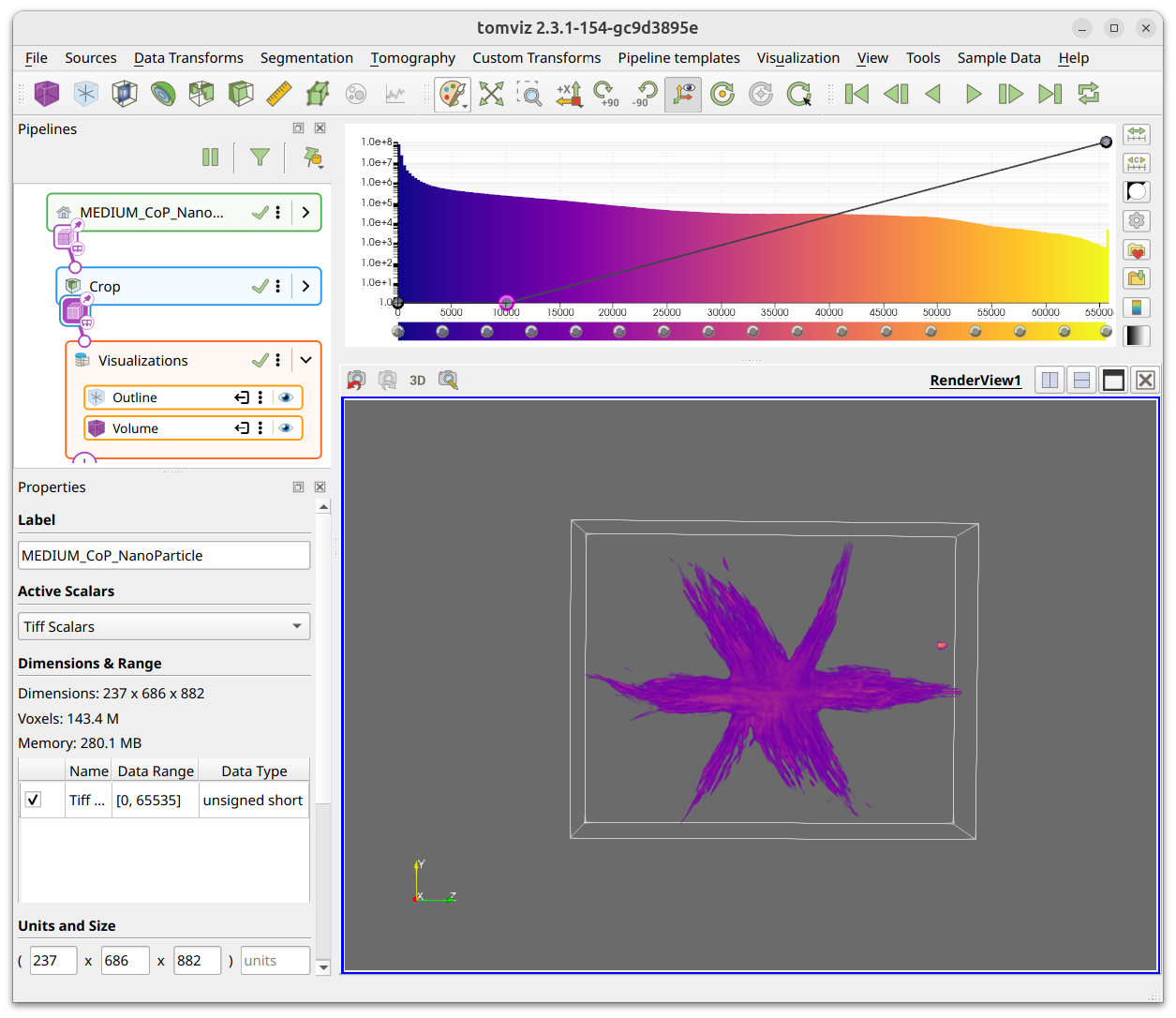Select the Outline module in the pipeline

[x=193, y=397]
